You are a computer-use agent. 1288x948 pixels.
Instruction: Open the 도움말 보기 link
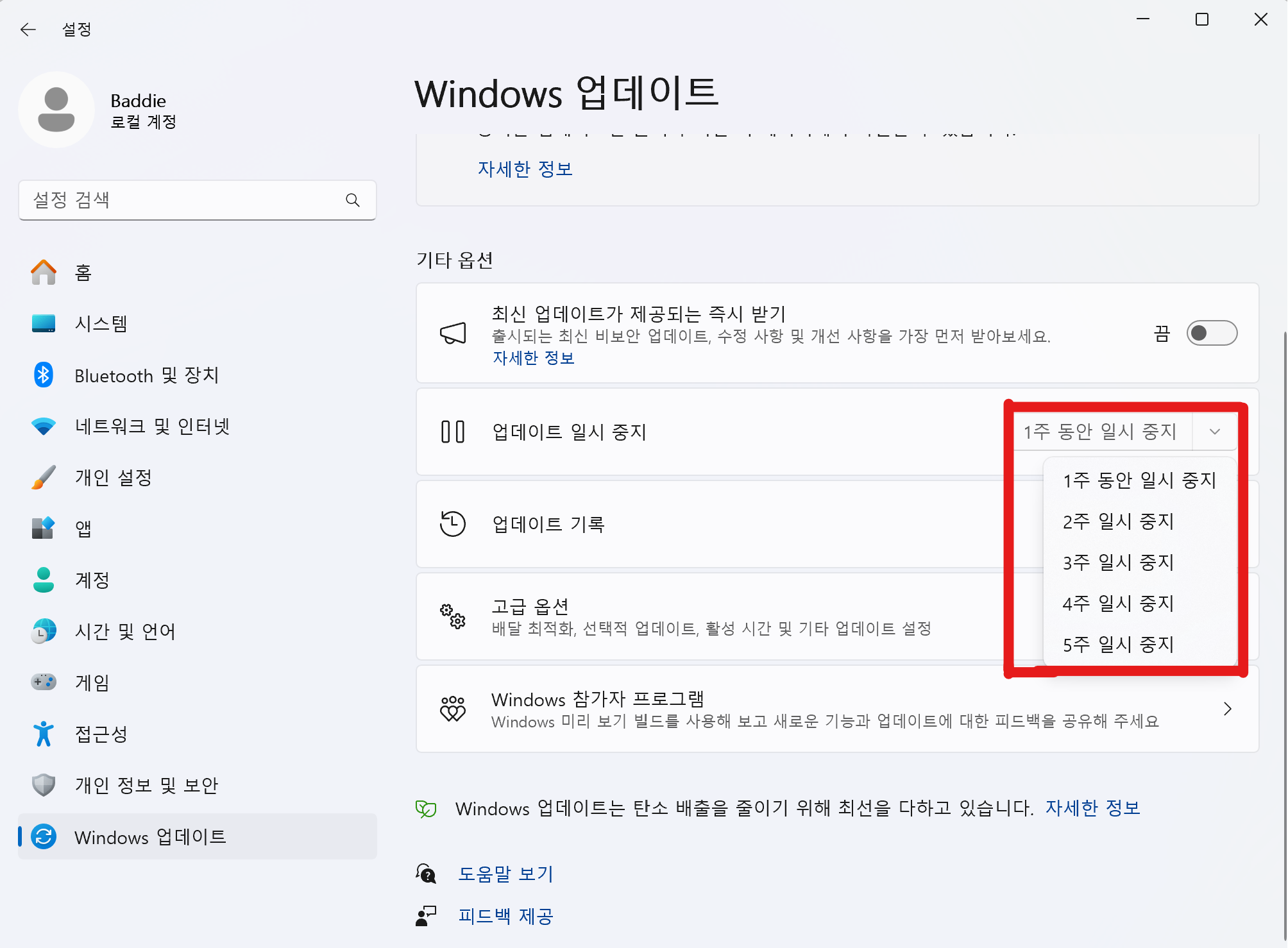point(505,874)
